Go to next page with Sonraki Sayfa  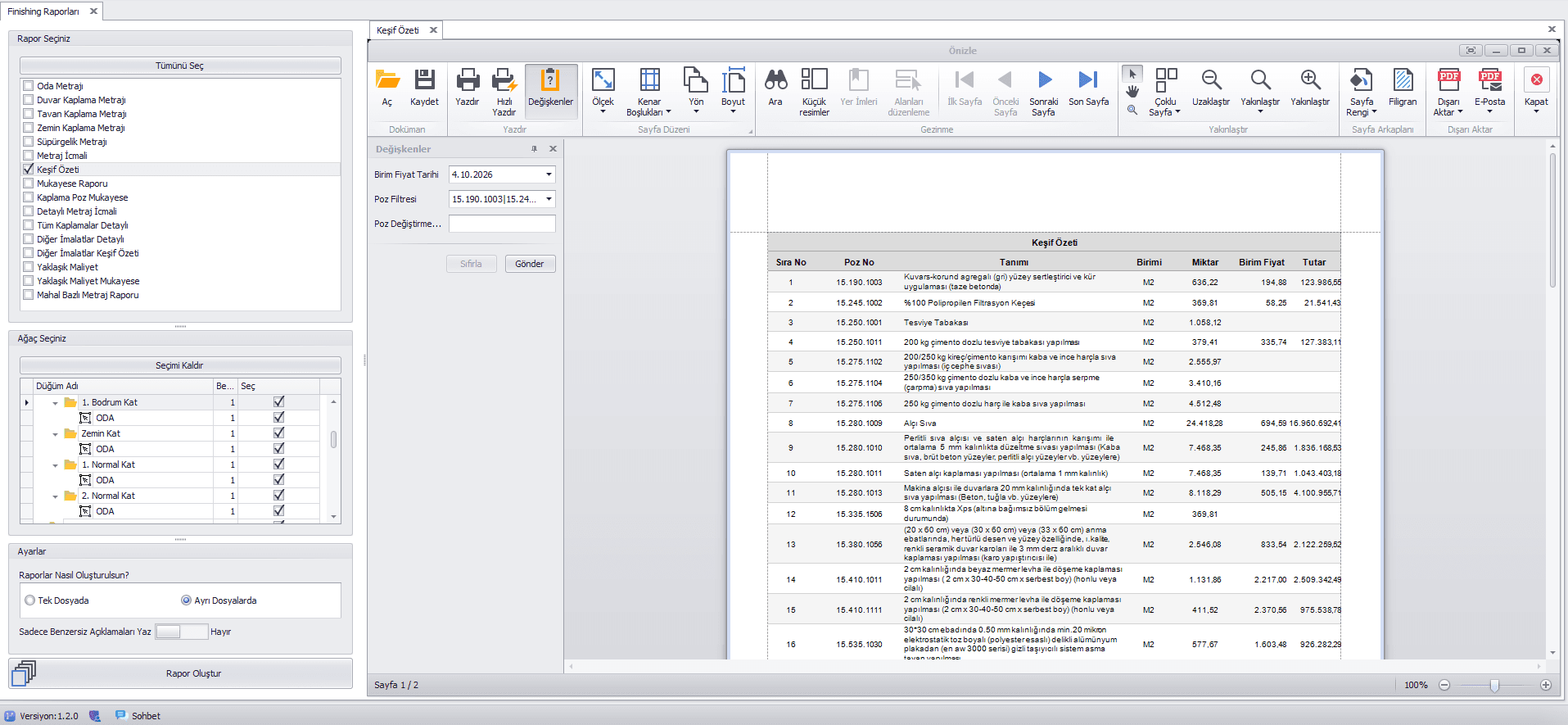[x=1044, y=80]
